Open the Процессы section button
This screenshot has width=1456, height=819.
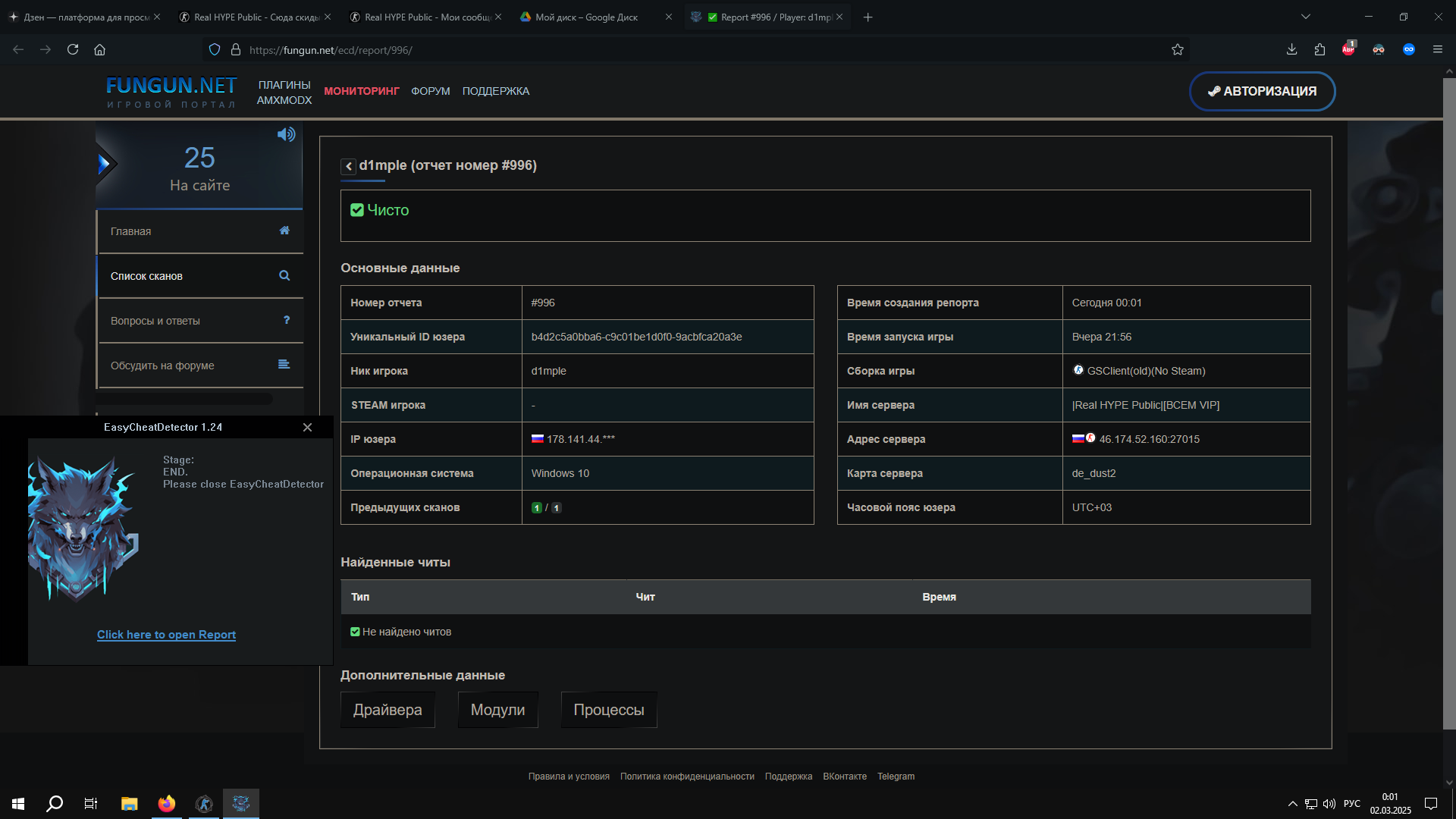(x=609, y=710)
